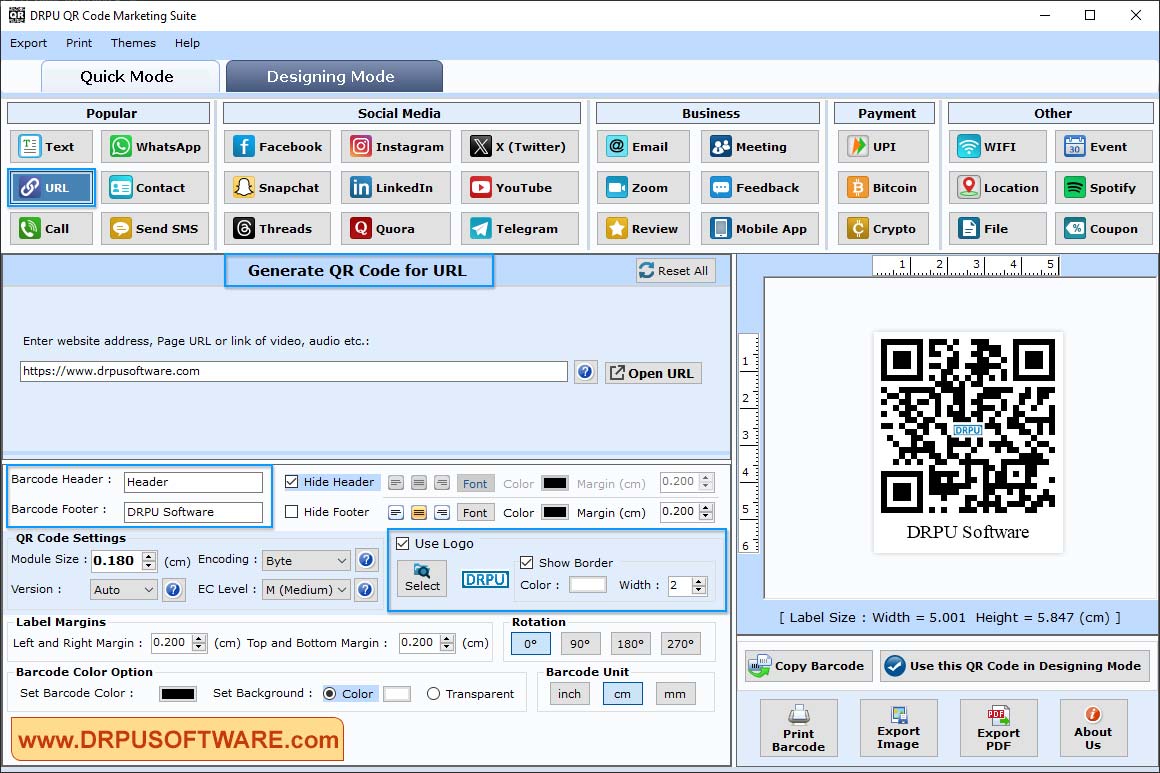Select the WIFI QR code type
This screenshot has height=773, width=1160.
998,146
